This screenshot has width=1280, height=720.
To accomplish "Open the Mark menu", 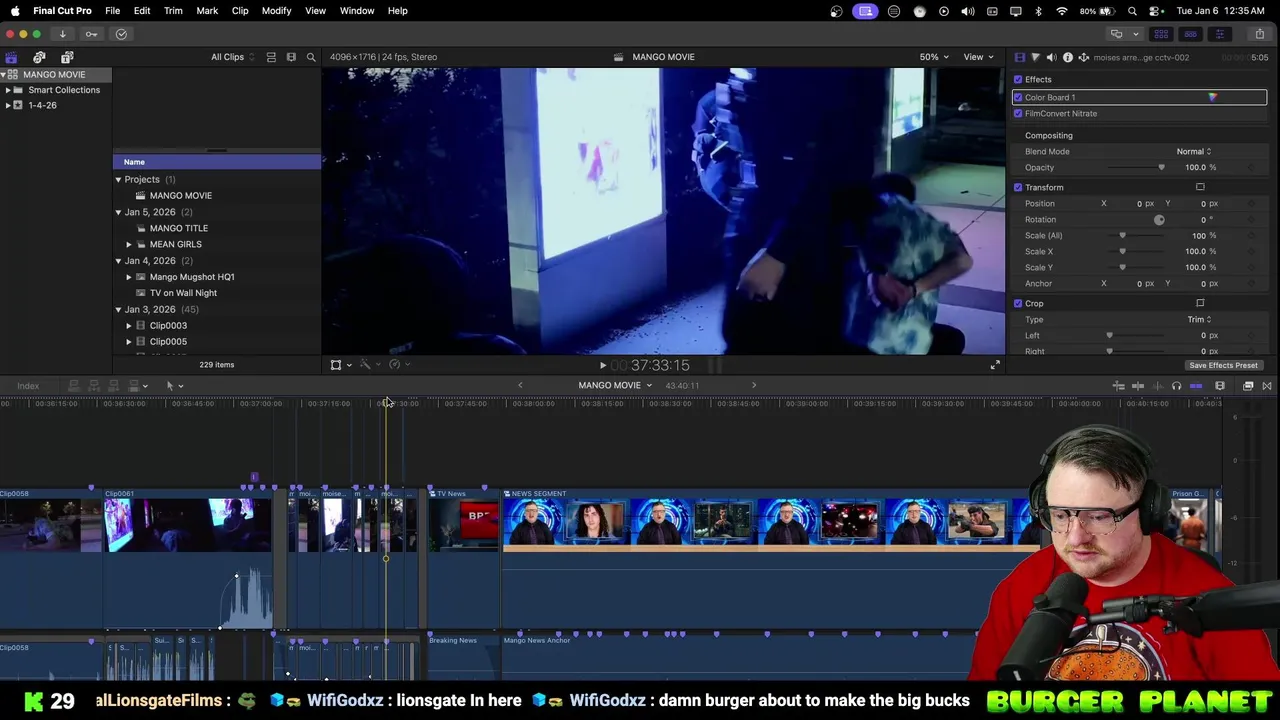I will point(207,11).
